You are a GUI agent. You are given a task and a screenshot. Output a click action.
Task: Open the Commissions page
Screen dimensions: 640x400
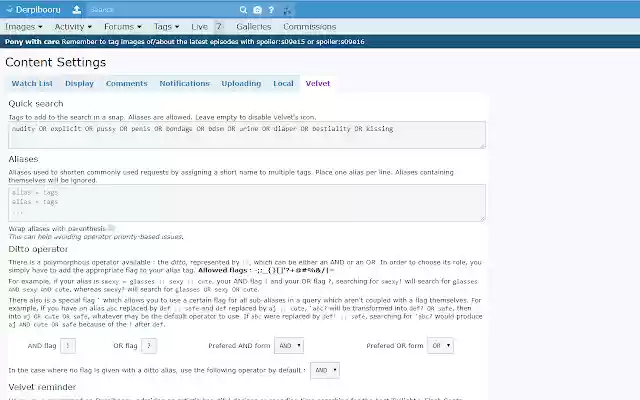coord(310,27)
